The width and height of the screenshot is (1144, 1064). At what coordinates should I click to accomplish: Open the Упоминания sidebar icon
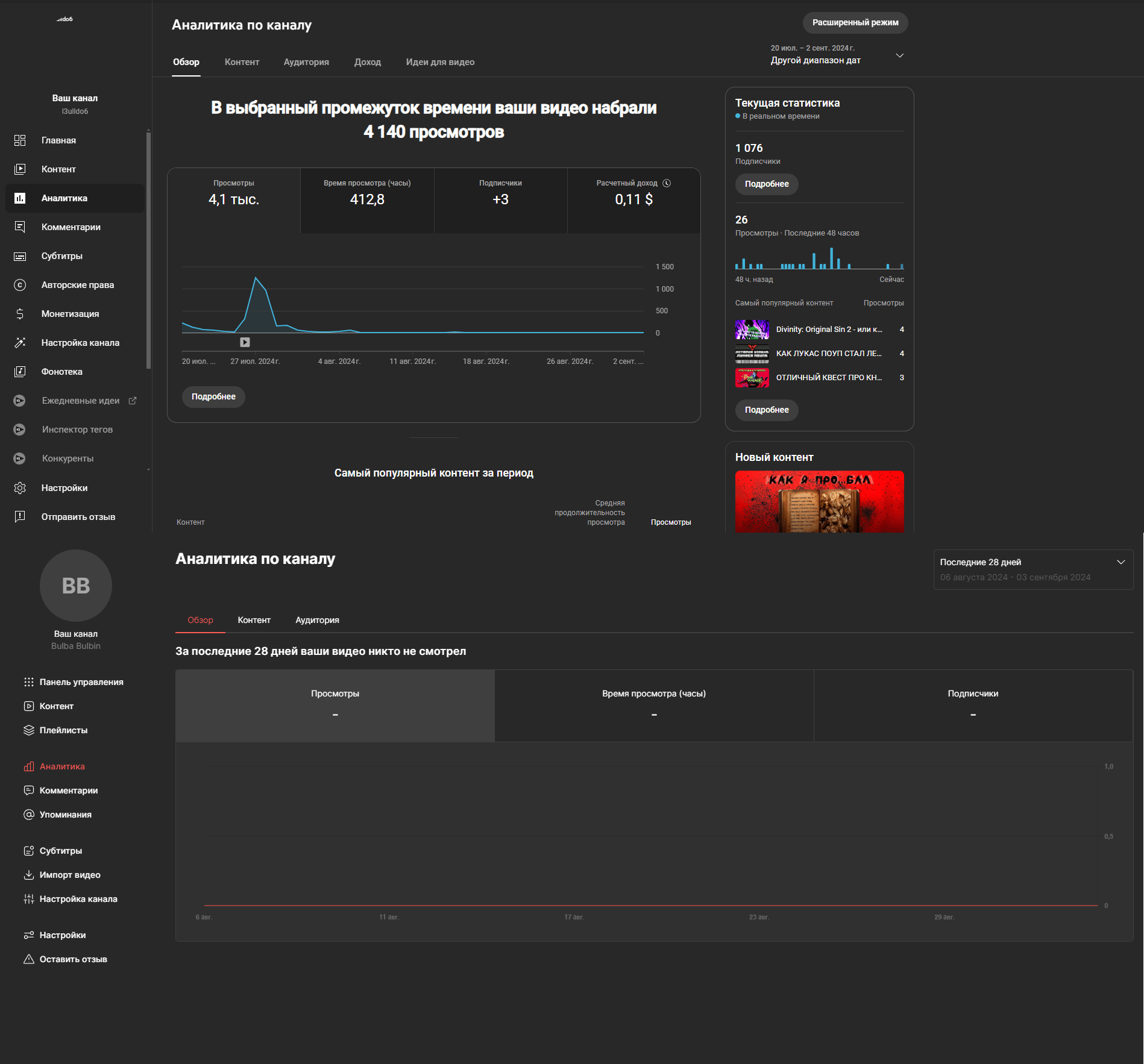tap(28, 814)
